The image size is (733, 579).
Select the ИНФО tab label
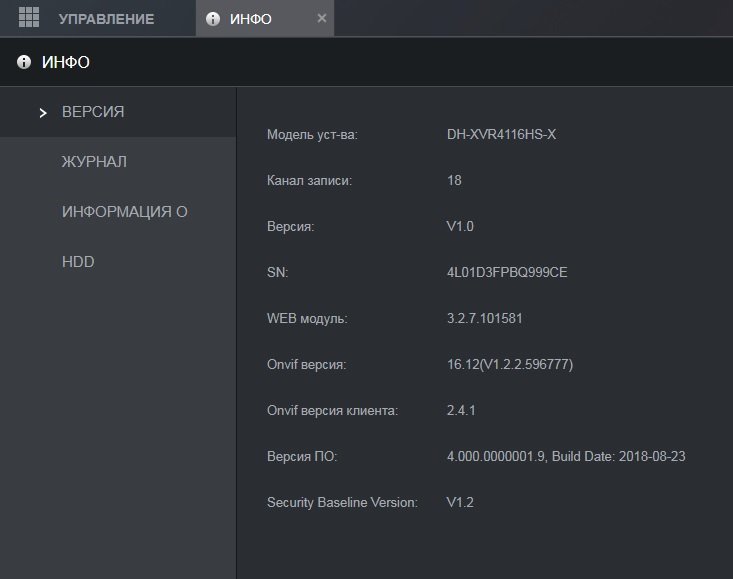tap(250, 19)
